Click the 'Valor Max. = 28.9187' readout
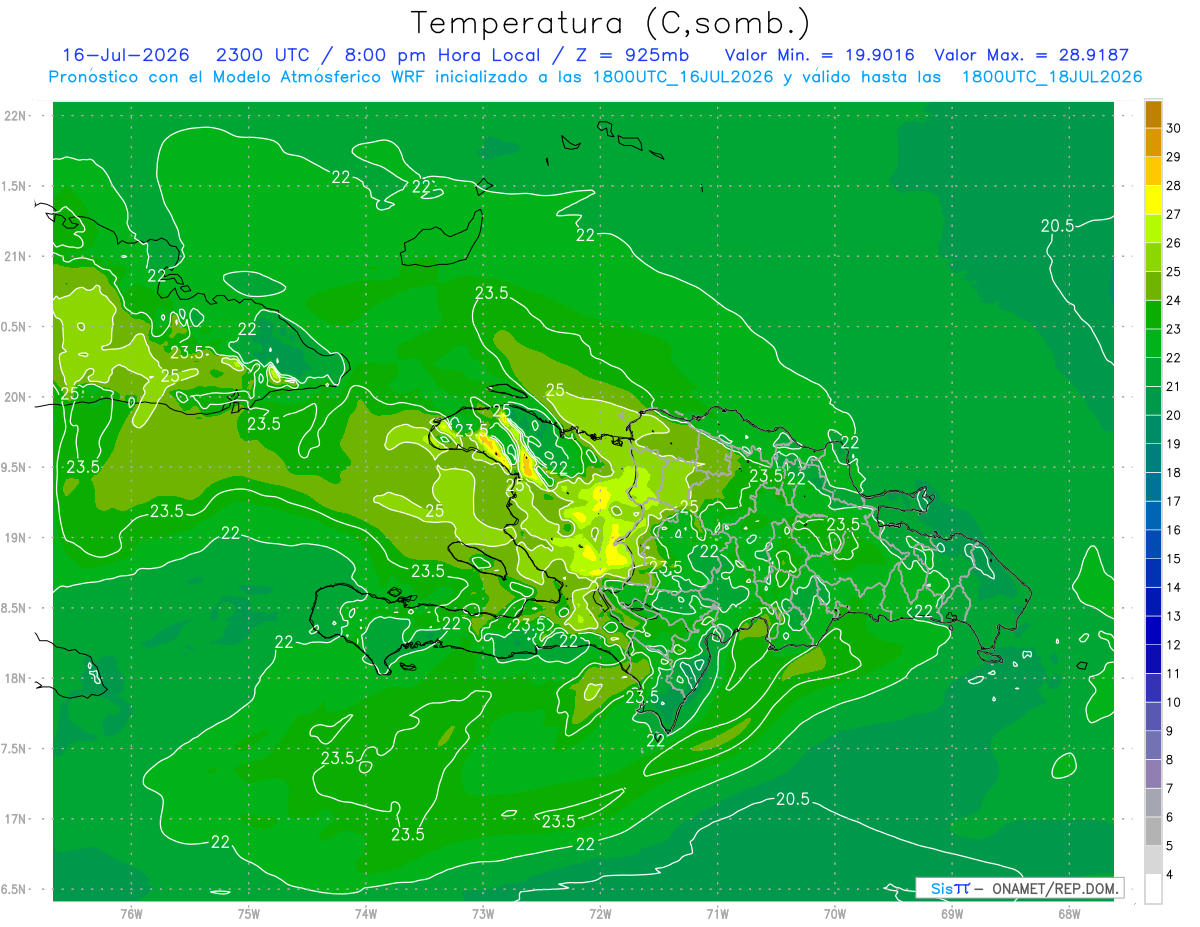The image size is (1200, 927). pos(1031,55)
